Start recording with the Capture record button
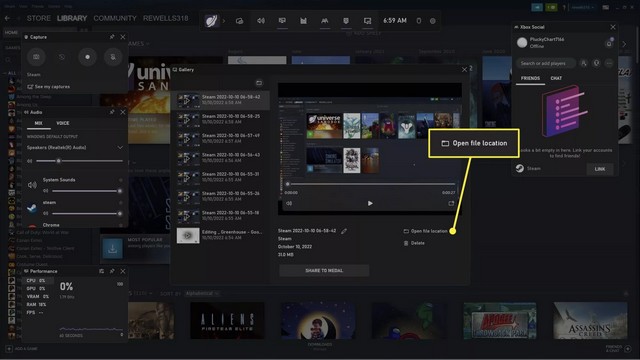Image resolution: width=640 pixels, height=360 pixels. click(87, 57)
